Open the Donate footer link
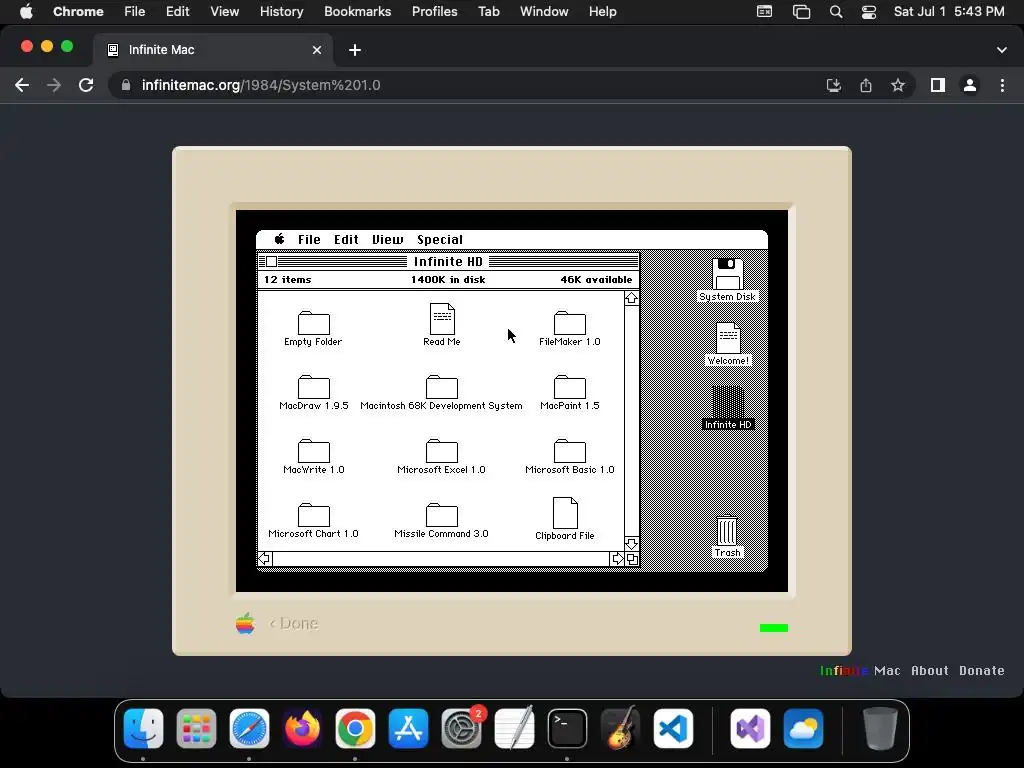 982,671
